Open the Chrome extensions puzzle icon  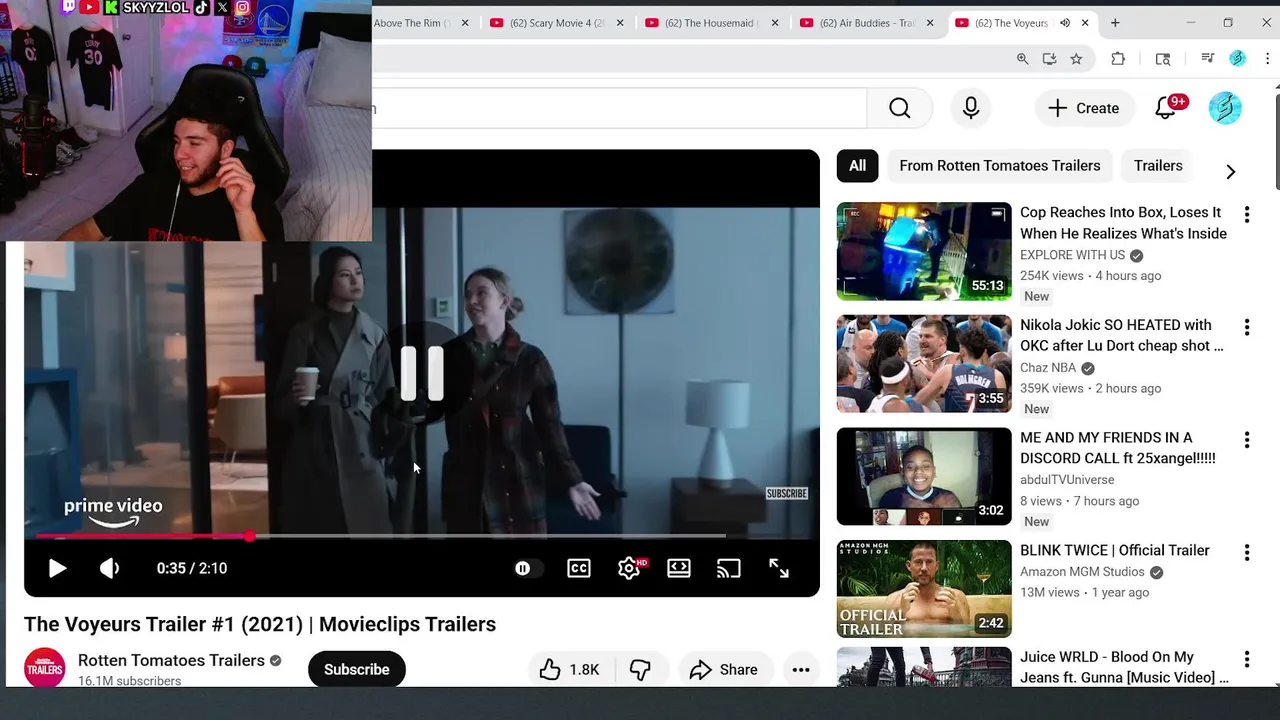1118,59
